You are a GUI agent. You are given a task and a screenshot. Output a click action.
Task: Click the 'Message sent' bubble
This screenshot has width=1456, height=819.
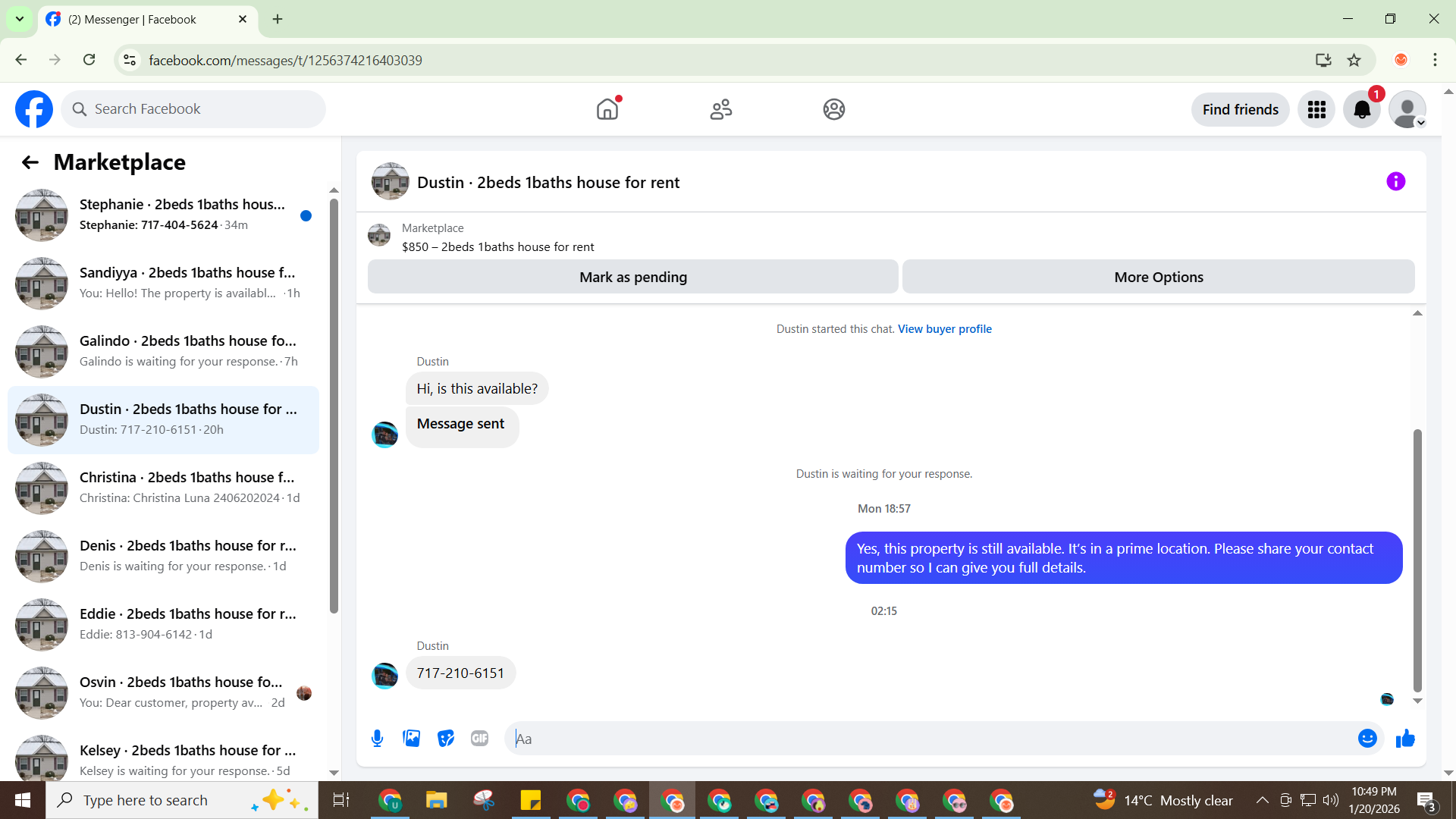click(462, 427)
